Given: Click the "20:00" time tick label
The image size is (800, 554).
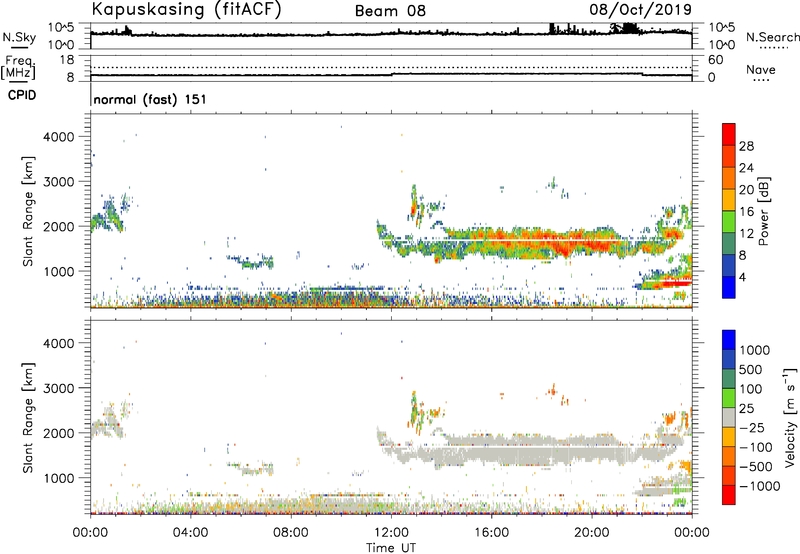Looking at the screenshot, I should [x=591, y=533].
